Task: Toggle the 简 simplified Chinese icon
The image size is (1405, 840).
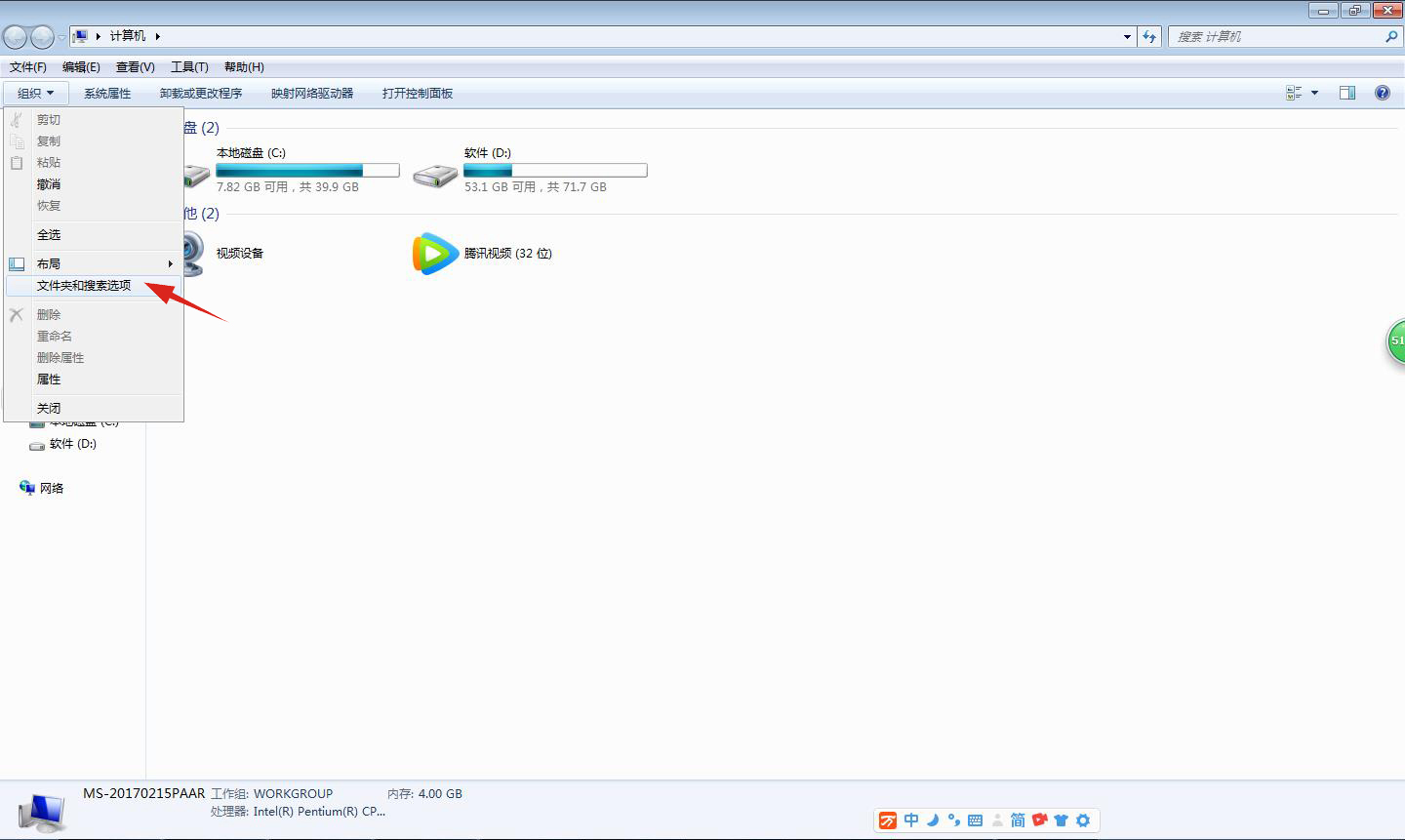Action: pos(1018,820)
